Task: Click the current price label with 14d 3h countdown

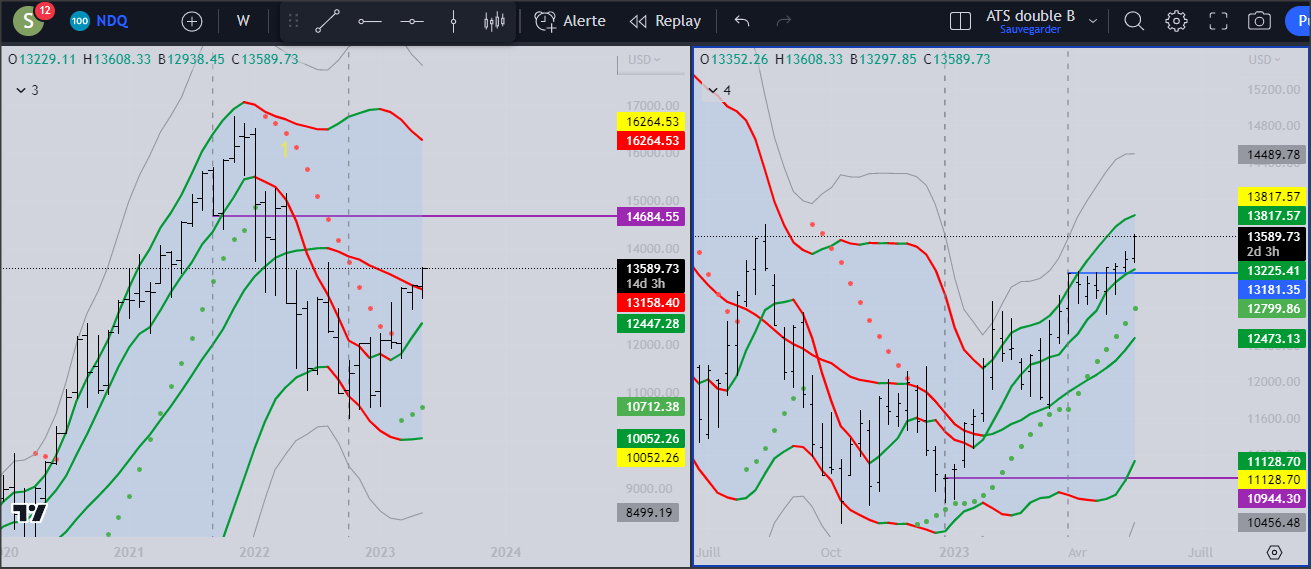Action: point(651,276)
